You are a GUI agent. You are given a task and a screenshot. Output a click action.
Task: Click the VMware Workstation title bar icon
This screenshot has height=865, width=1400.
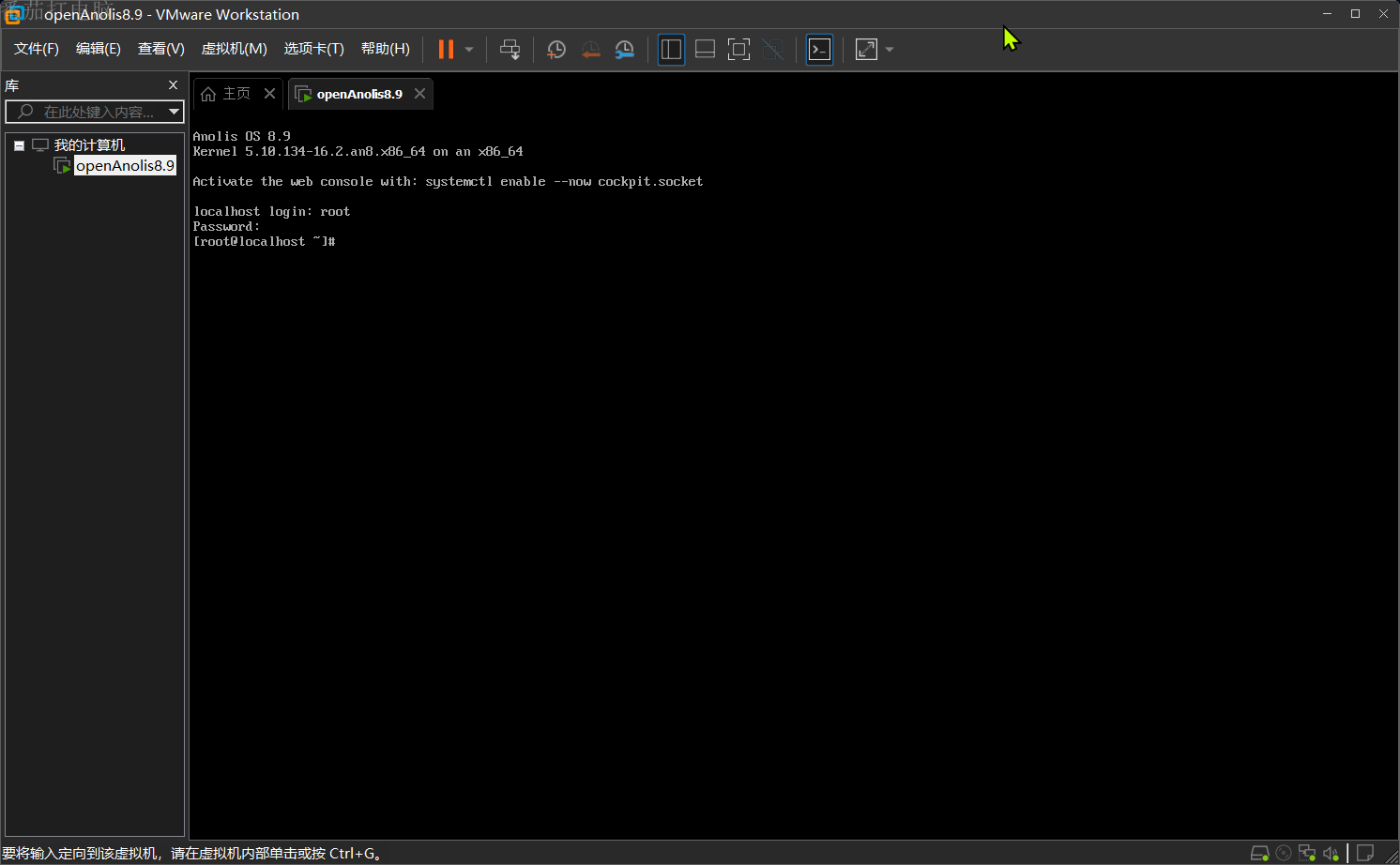pyautogui.click(x=13, y=14)
